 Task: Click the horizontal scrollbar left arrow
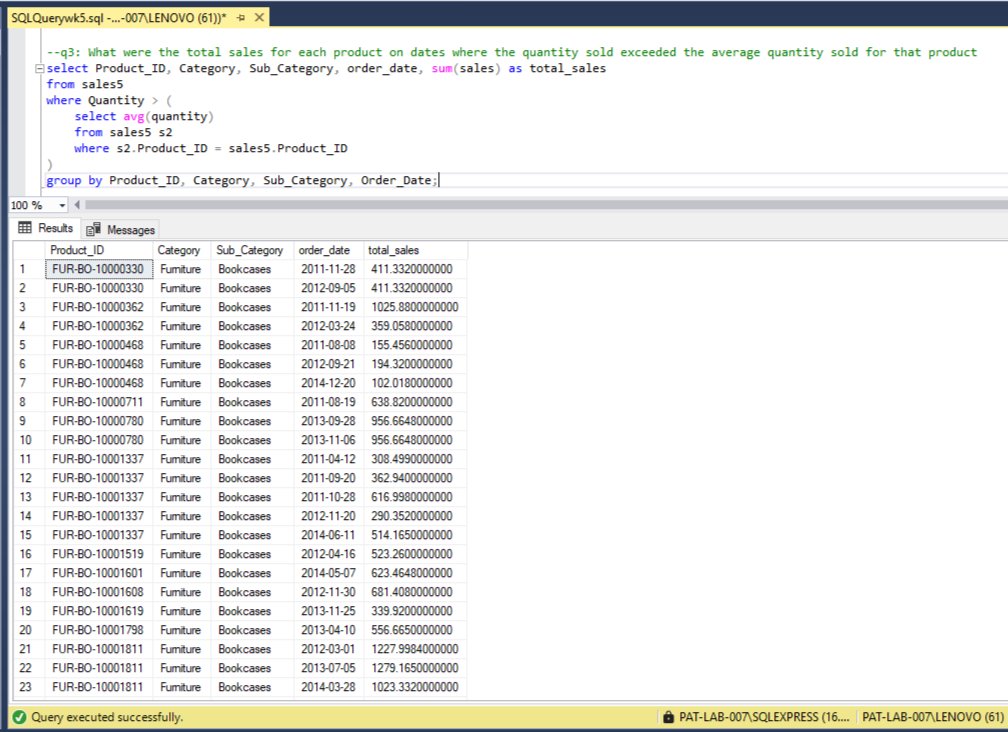(x=77, y=205)
